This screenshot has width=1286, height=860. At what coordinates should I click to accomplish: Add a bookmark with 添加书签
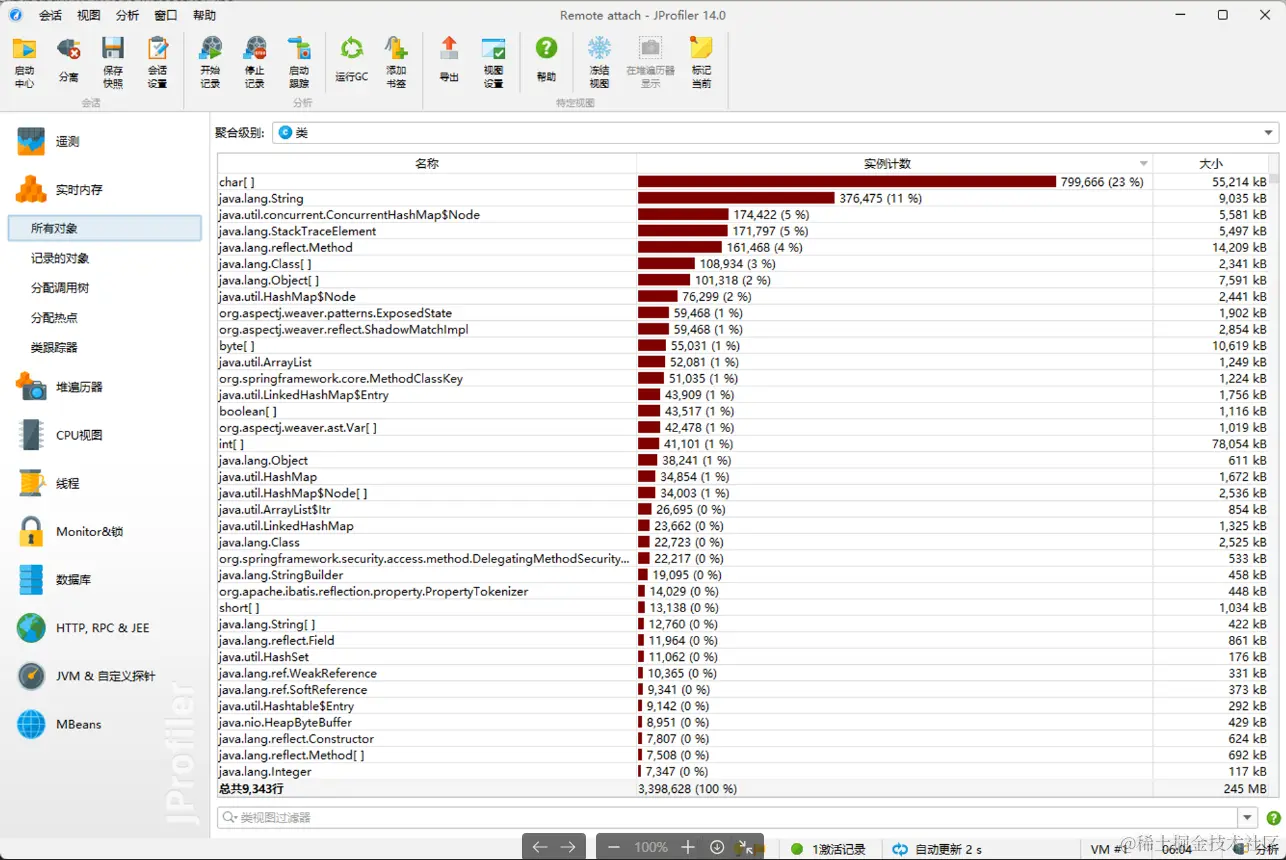click(396, 62)
